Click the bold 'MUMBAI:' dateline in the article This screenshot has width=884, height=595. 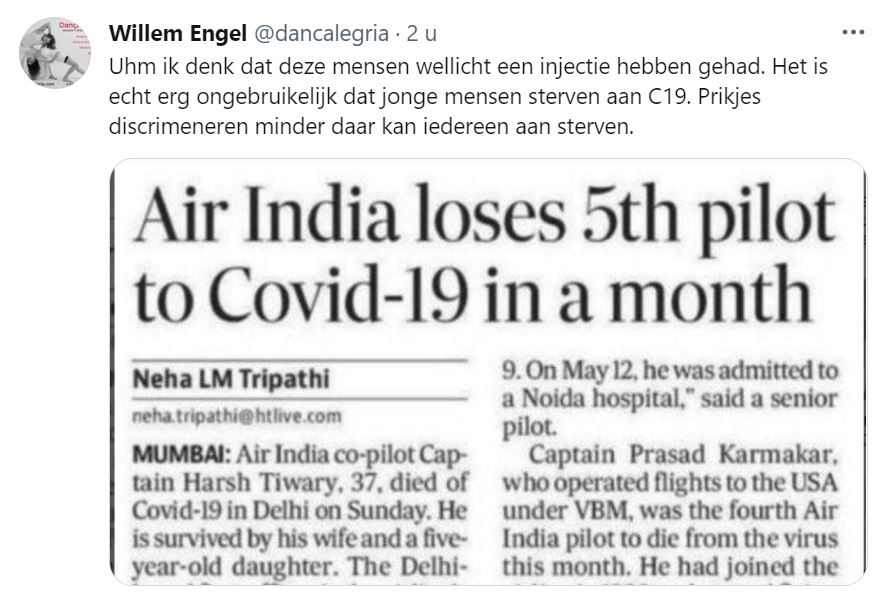tap(181, 455)
